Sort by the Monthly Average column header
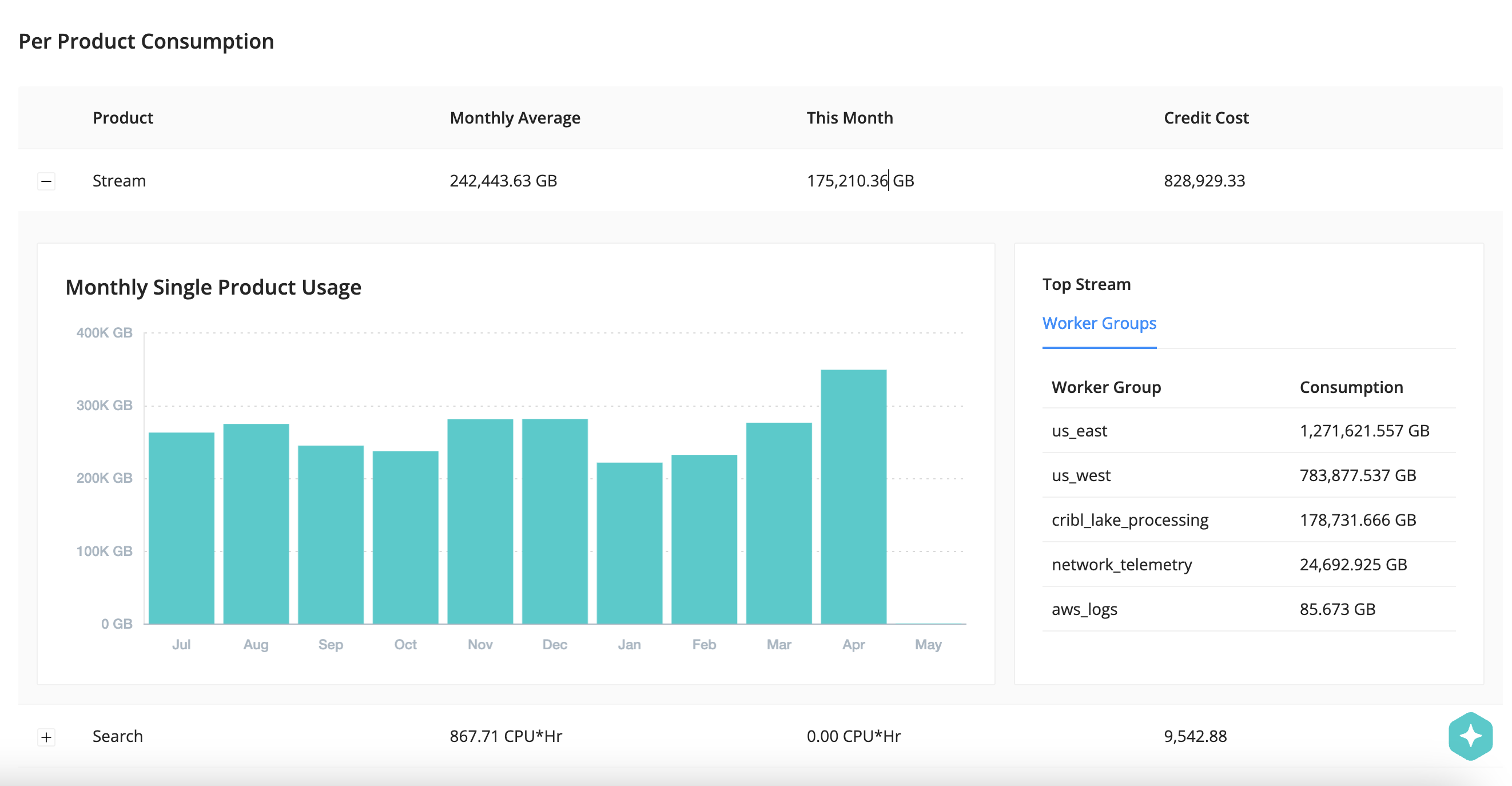This screenshot has width=1512, height=786. [515, 117]
